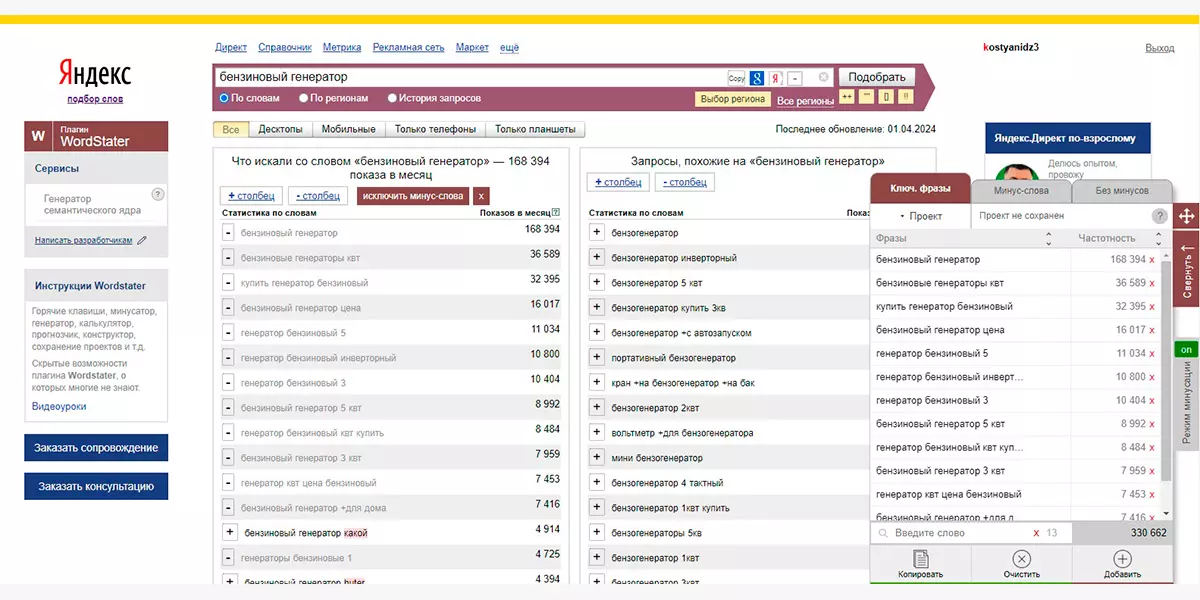Open the help icon beside Показов в месяц
The height and width of the screenshot is (600, 1200).
[x=556, y=212]
